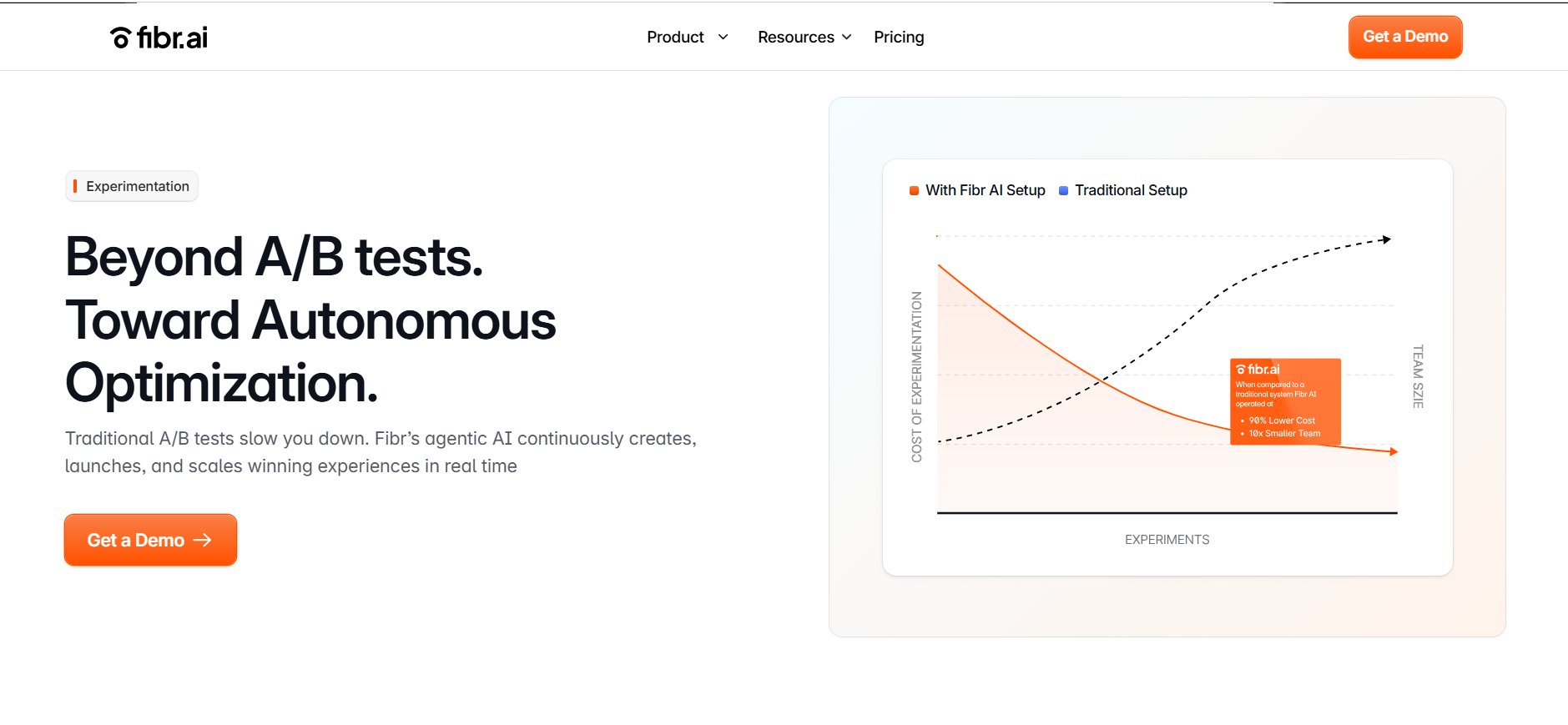This screenshot has height=725, width=1568.
Task: Click the orange chart callout box
Action: pyautogui.click(x=1285, y=401)
